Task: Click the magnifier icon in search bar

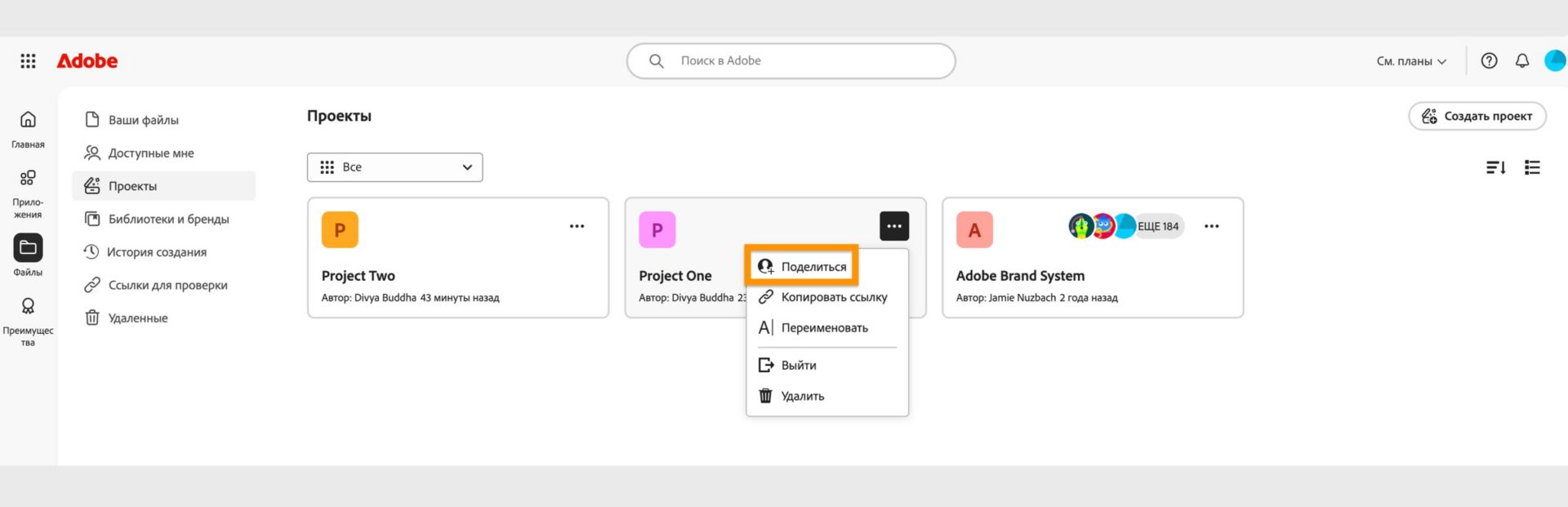Action: point(656,61)
